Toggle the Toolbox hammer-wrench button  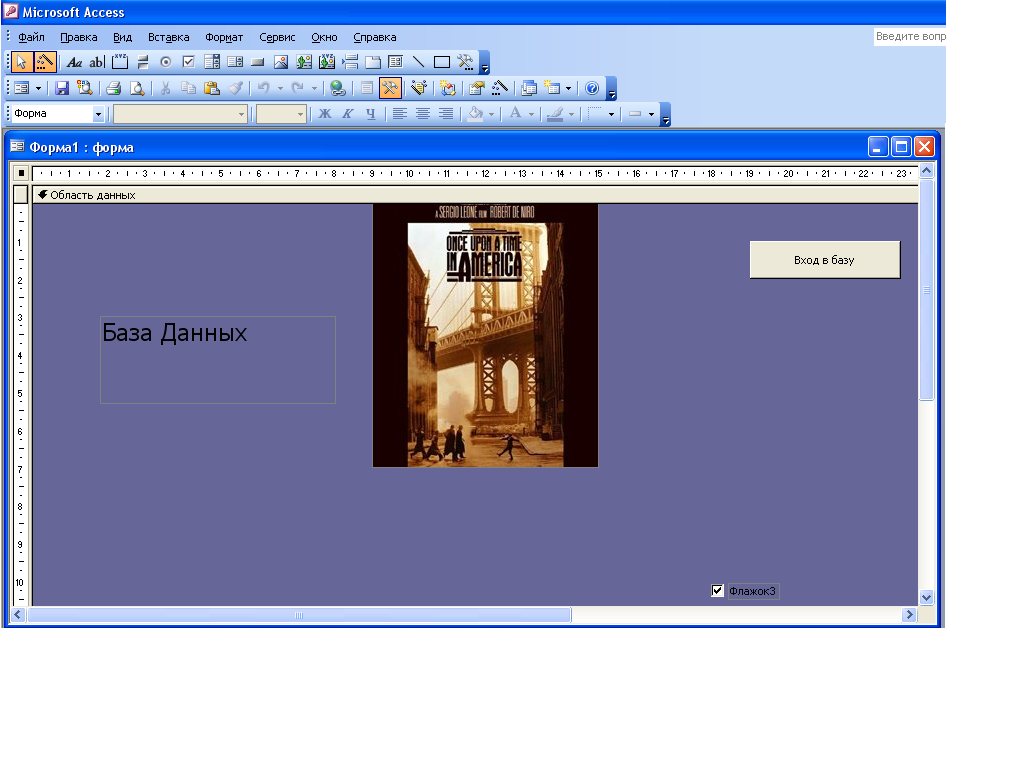coord(390,88)
